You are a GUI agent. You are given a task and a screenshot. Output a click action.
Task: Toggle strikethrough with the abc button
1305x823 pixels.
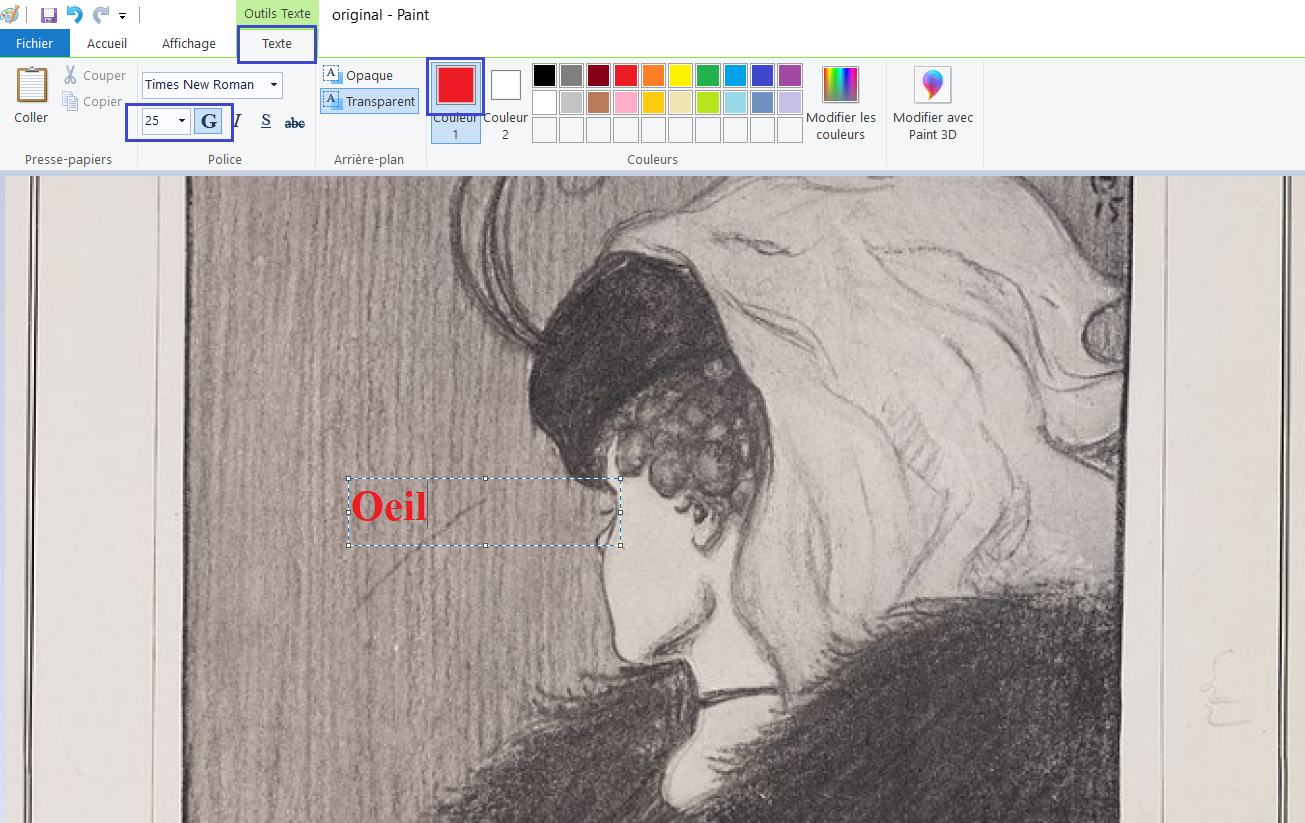pyautogui.click(x=295, y=122)
